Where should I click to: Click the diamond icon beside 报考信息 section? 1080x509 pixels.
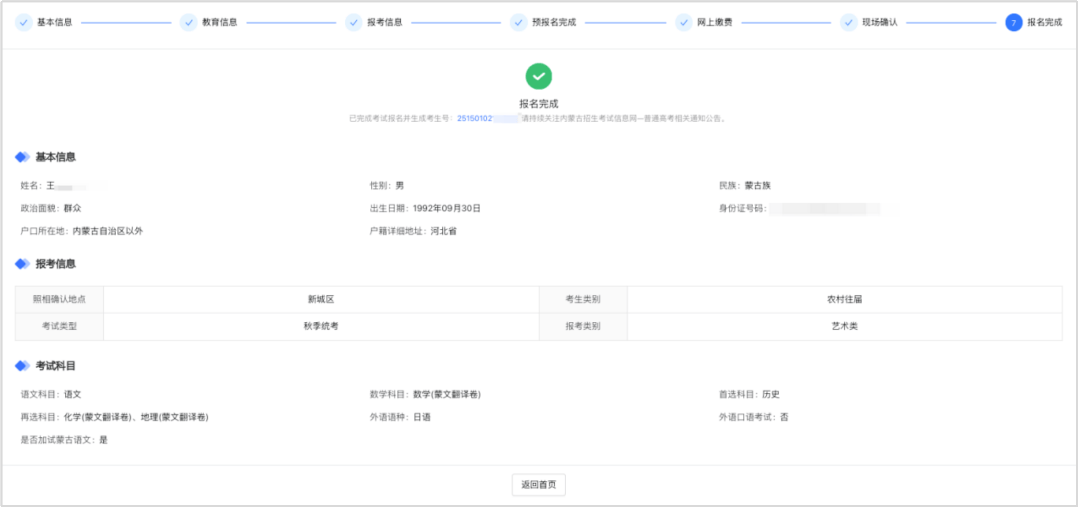tap(22, 264)
